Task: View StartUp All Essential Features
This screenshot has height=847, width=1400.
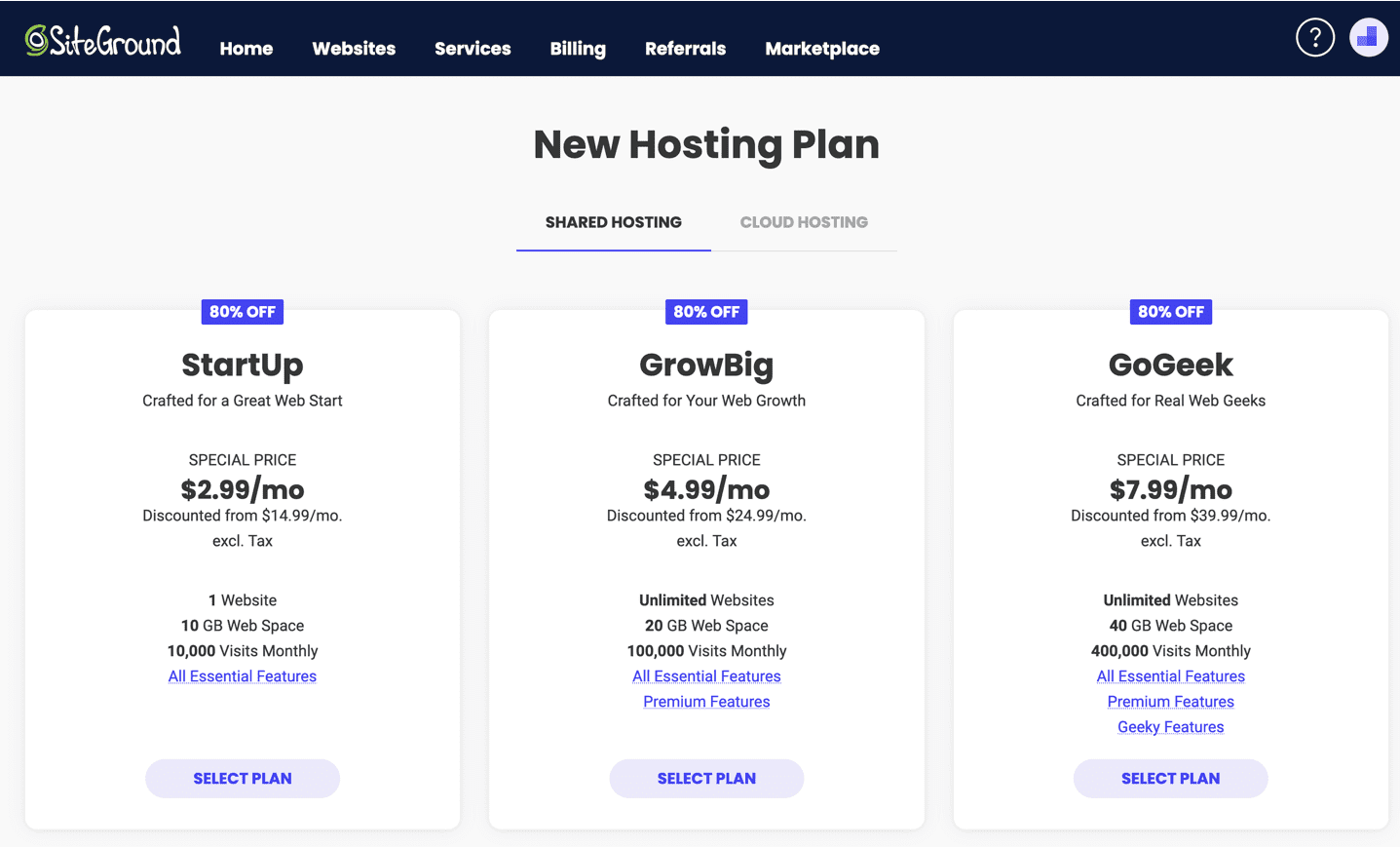Action: [243, 676]
